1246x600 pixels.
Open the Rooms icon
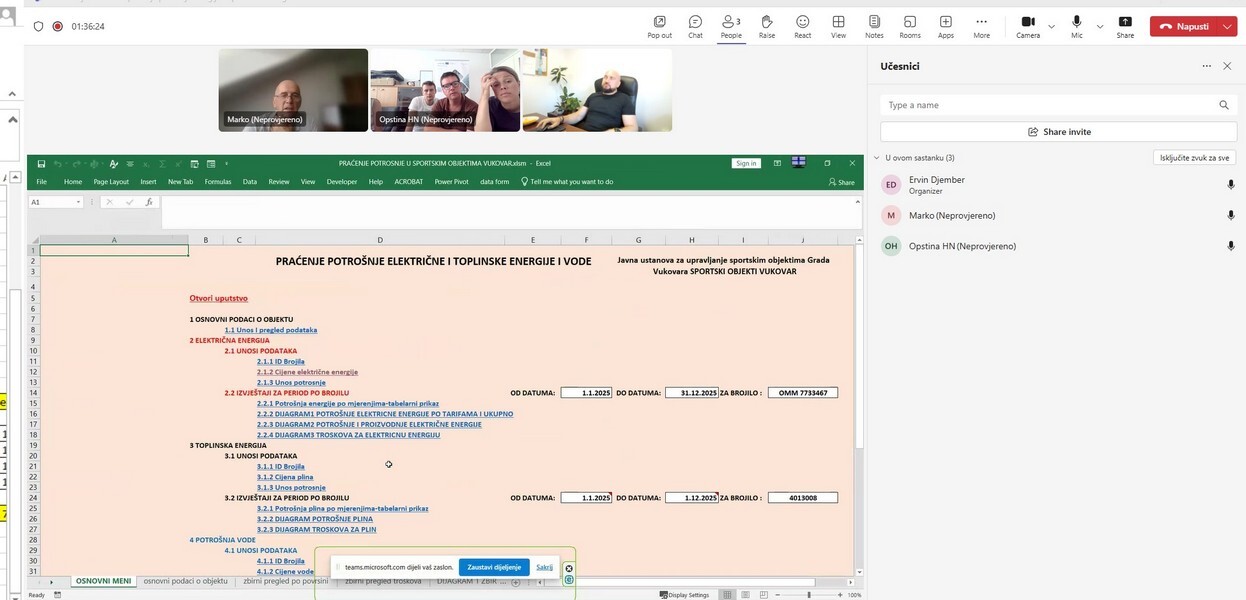[910, 23]
